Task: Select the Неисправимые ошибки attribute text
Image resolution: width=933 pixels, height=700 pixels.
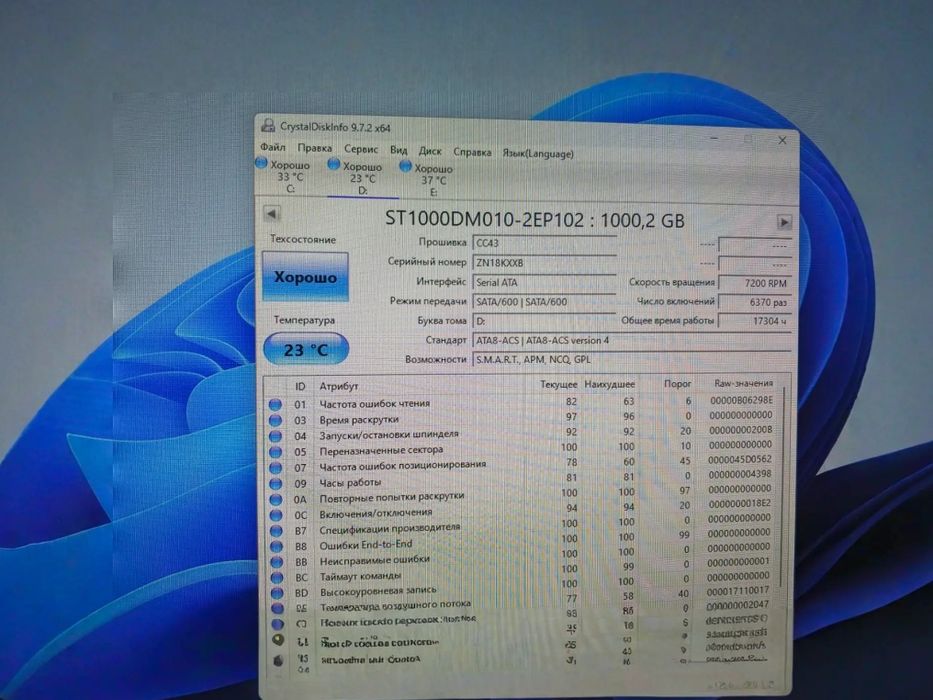Action: 374,560
